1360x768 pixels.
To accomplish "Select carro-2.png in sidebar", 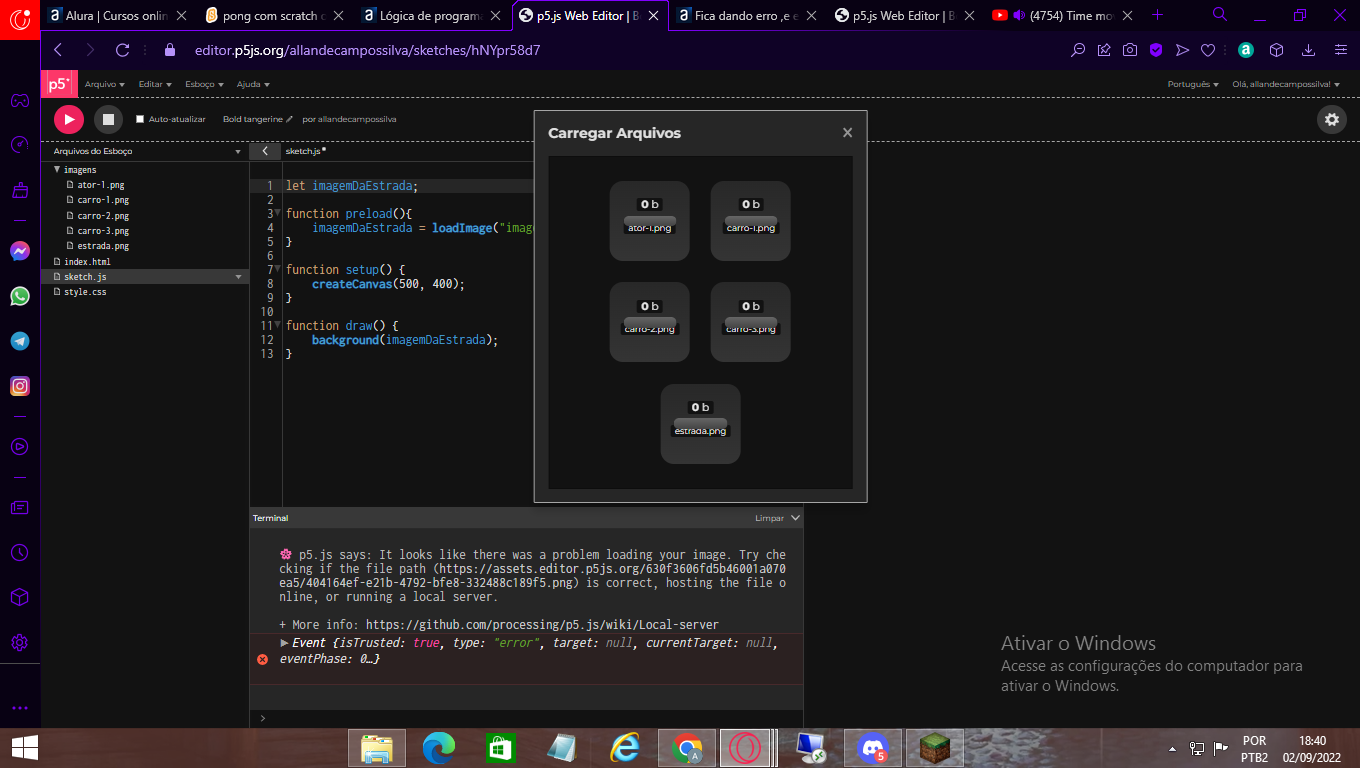I will (x=103, y=215).
